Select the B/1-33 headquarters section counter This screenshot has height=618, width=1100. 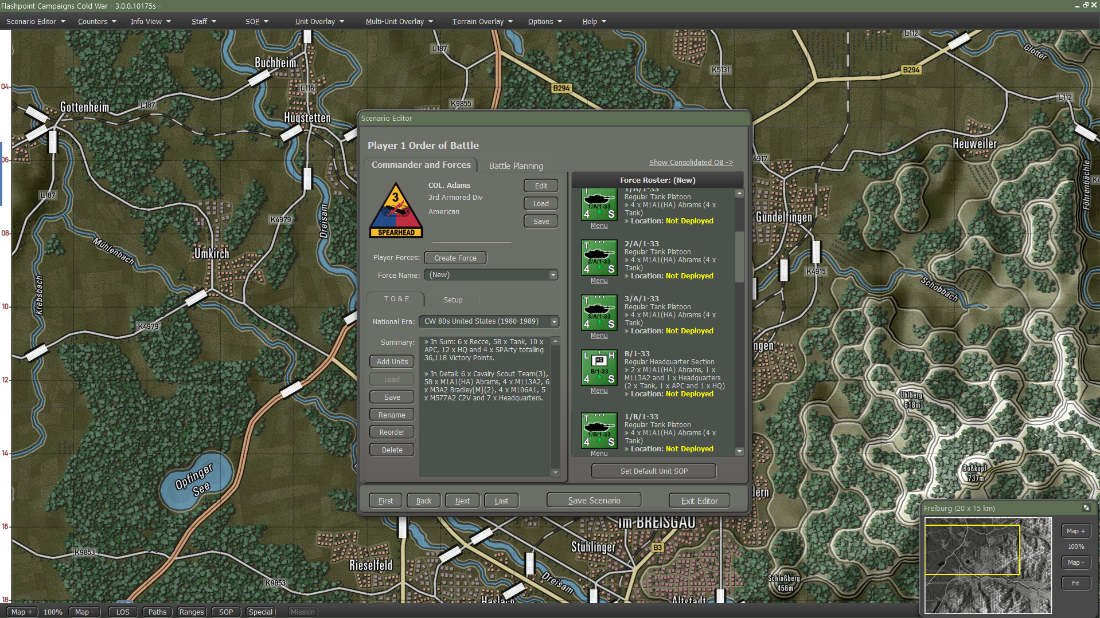(599, 368)
